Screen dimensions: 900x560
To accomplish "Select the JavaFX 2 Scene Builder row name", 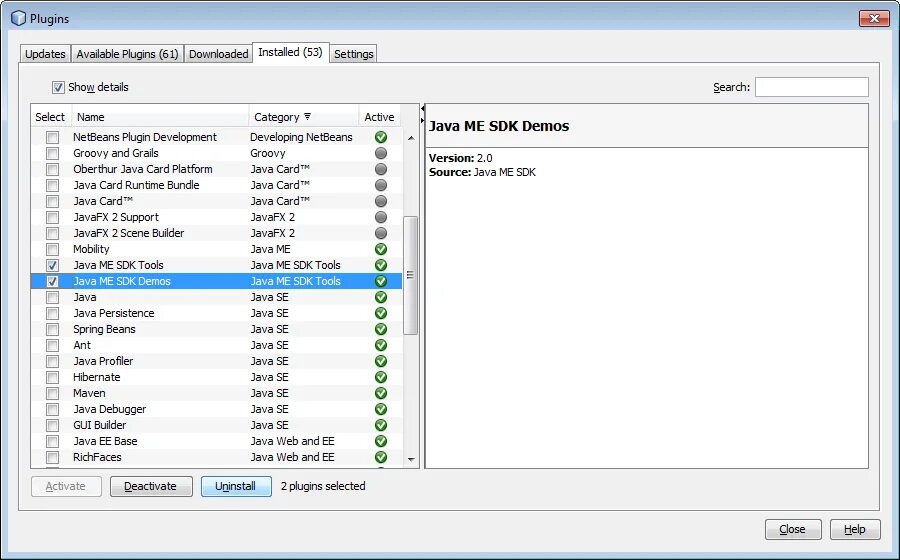I will pyautogui.click(x=129, y=234).
